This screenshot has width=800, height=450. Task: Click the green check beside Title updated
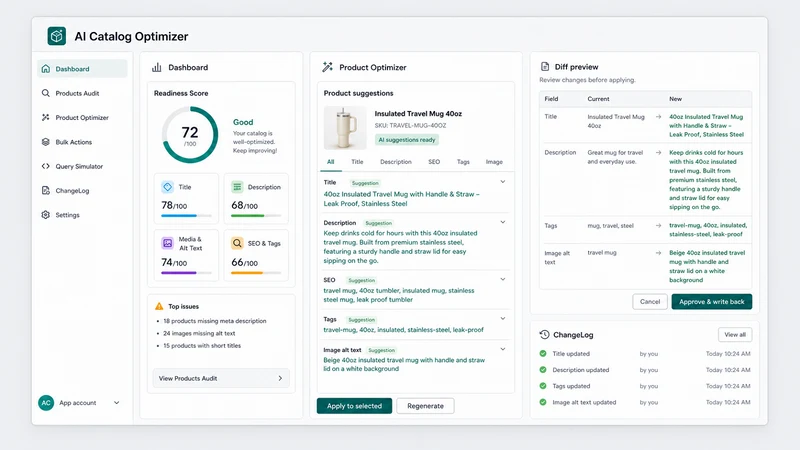[543, 354]
